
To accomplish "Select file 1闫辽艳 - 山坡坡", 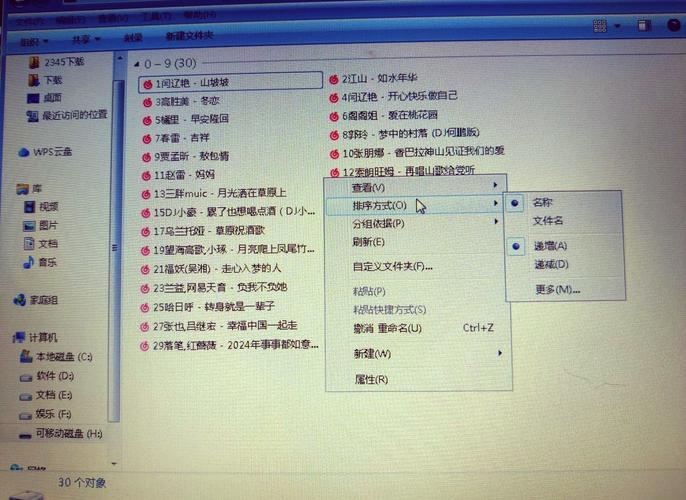I will point(231,83).
